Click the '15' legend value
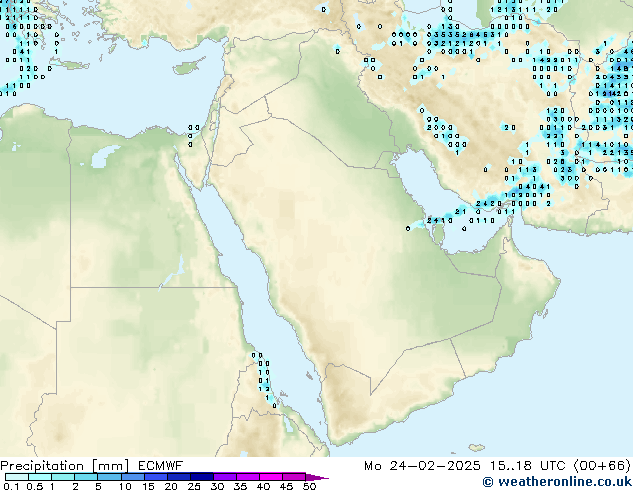The height and width of the screenshot is (490, 634). [x=148, y=486]
